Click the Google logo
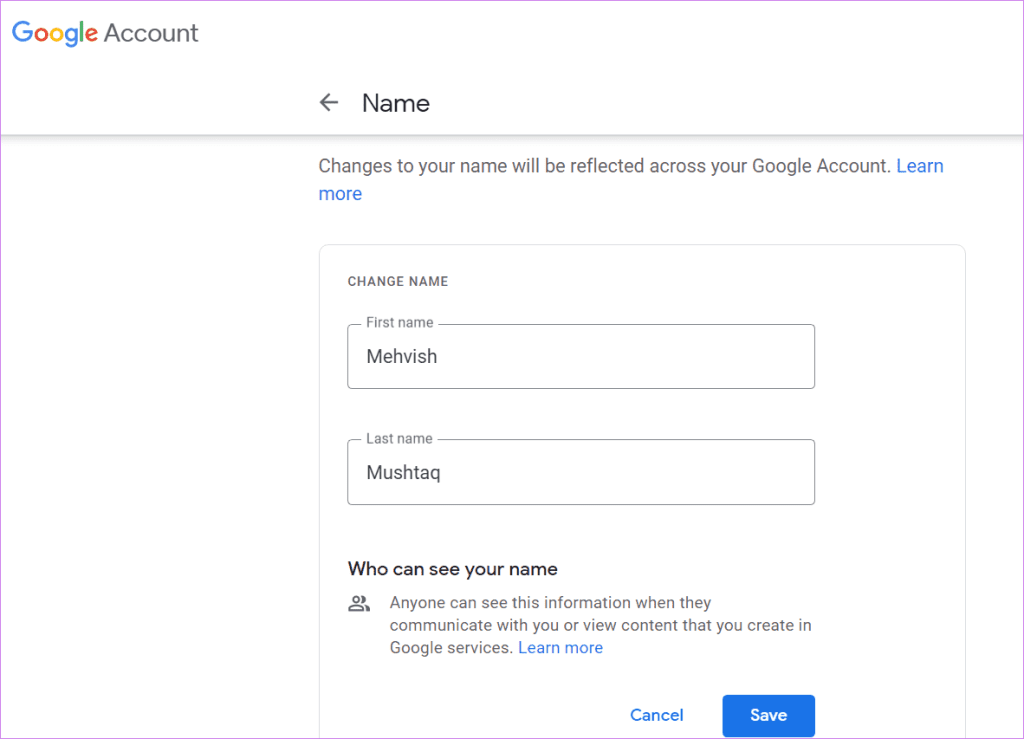1024x739 pixels. pyautogui.click(x=55, y=33)
